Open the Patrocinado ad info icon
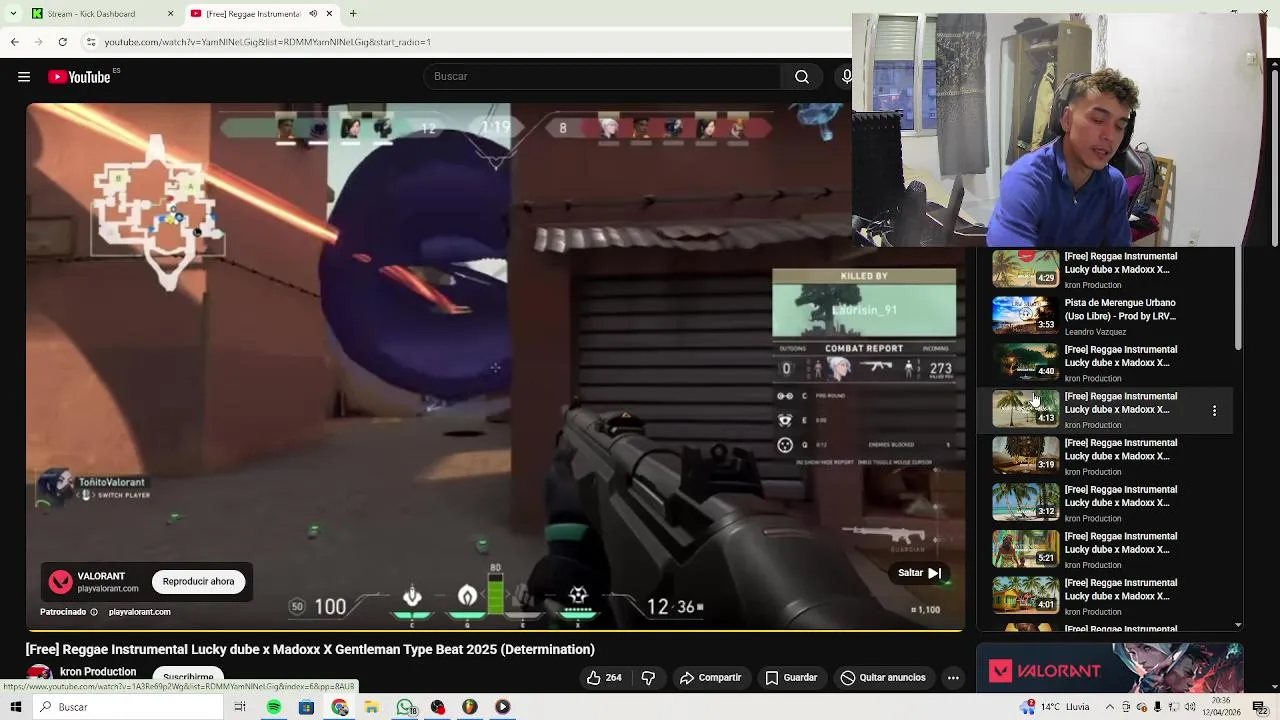Screen dimensions: 1280x720 [x=94, y=612]
